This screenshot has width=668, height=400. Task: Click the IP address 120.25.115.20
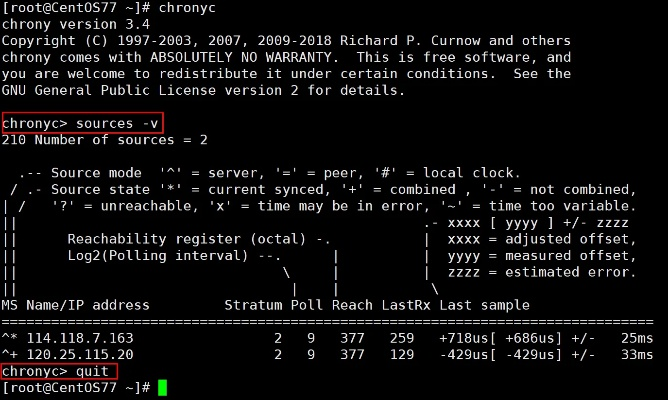coord(80,354)
